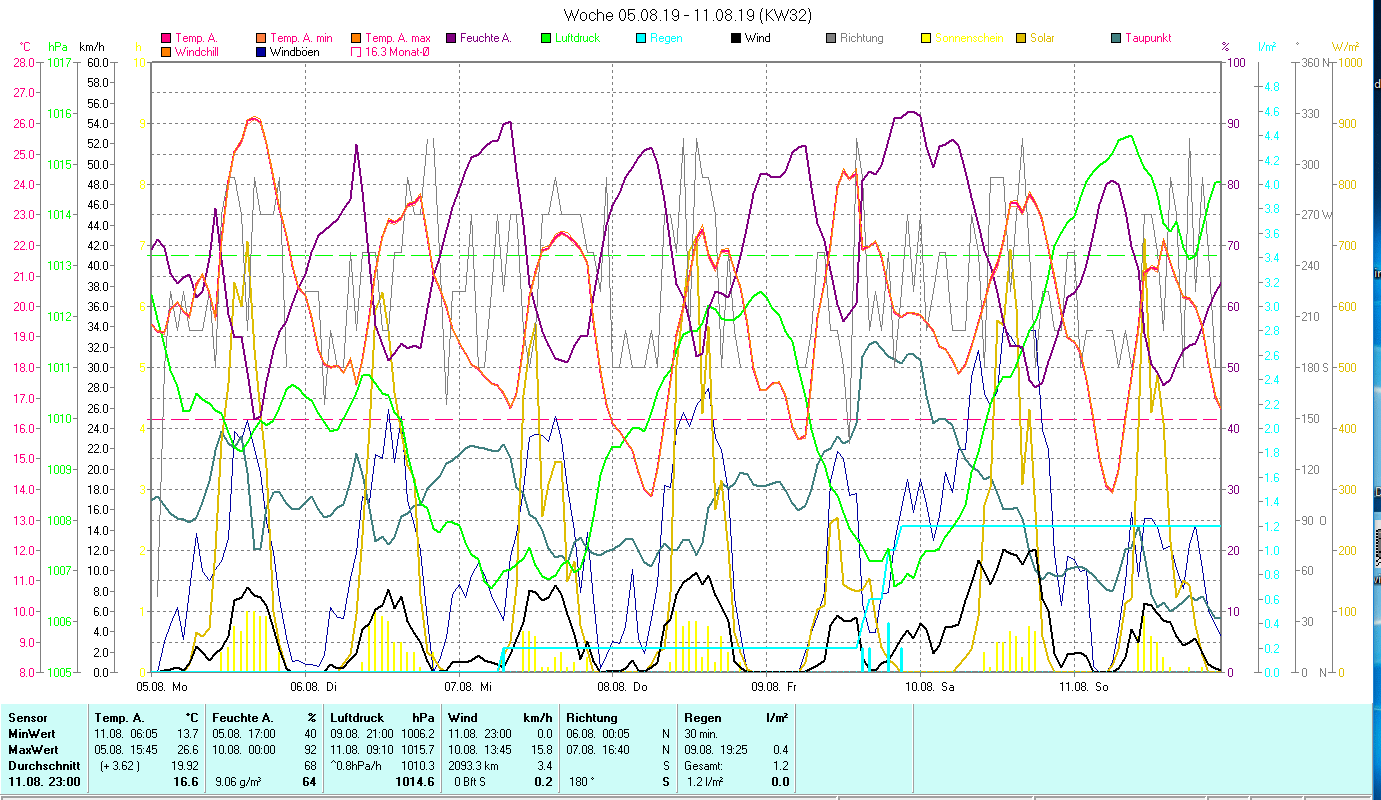
Task: Click the 10.08. 00:00 max humidity timestamp
Action: tap(245, 749)
